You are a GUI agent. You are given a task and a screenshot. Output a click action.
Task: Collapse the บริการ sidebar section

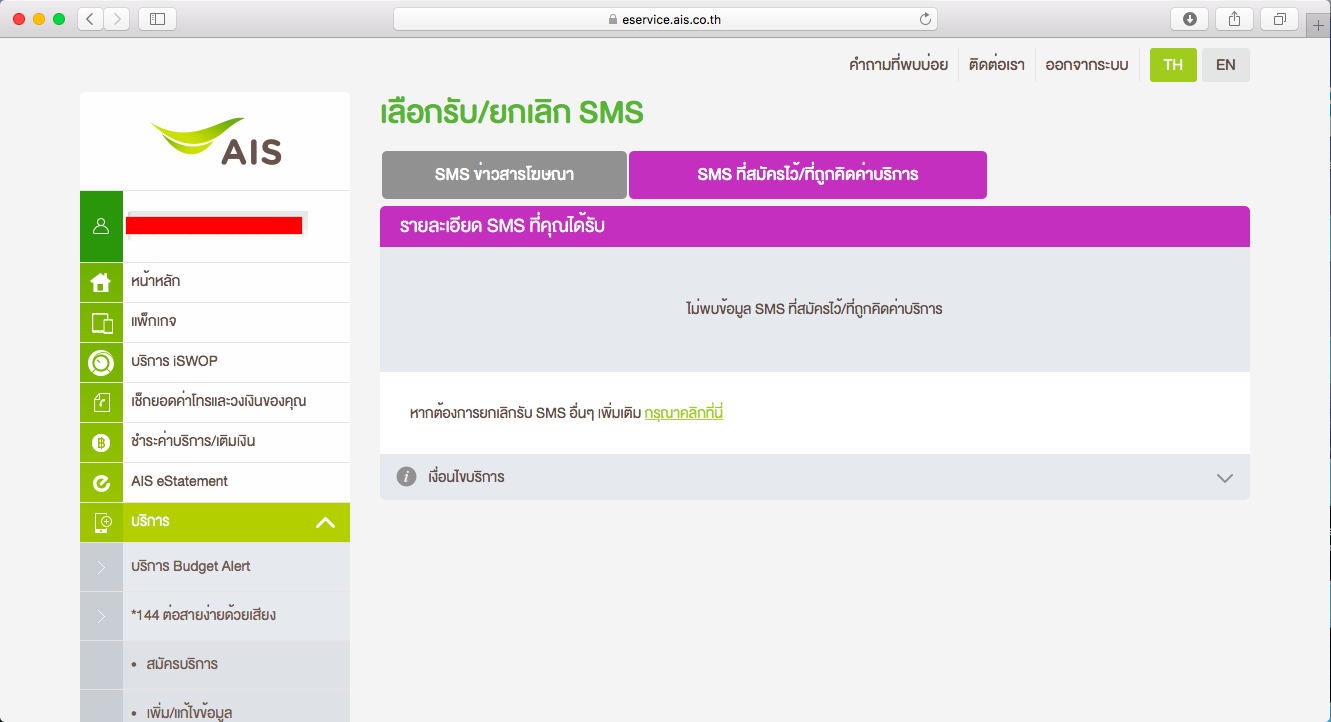[325, 522]
